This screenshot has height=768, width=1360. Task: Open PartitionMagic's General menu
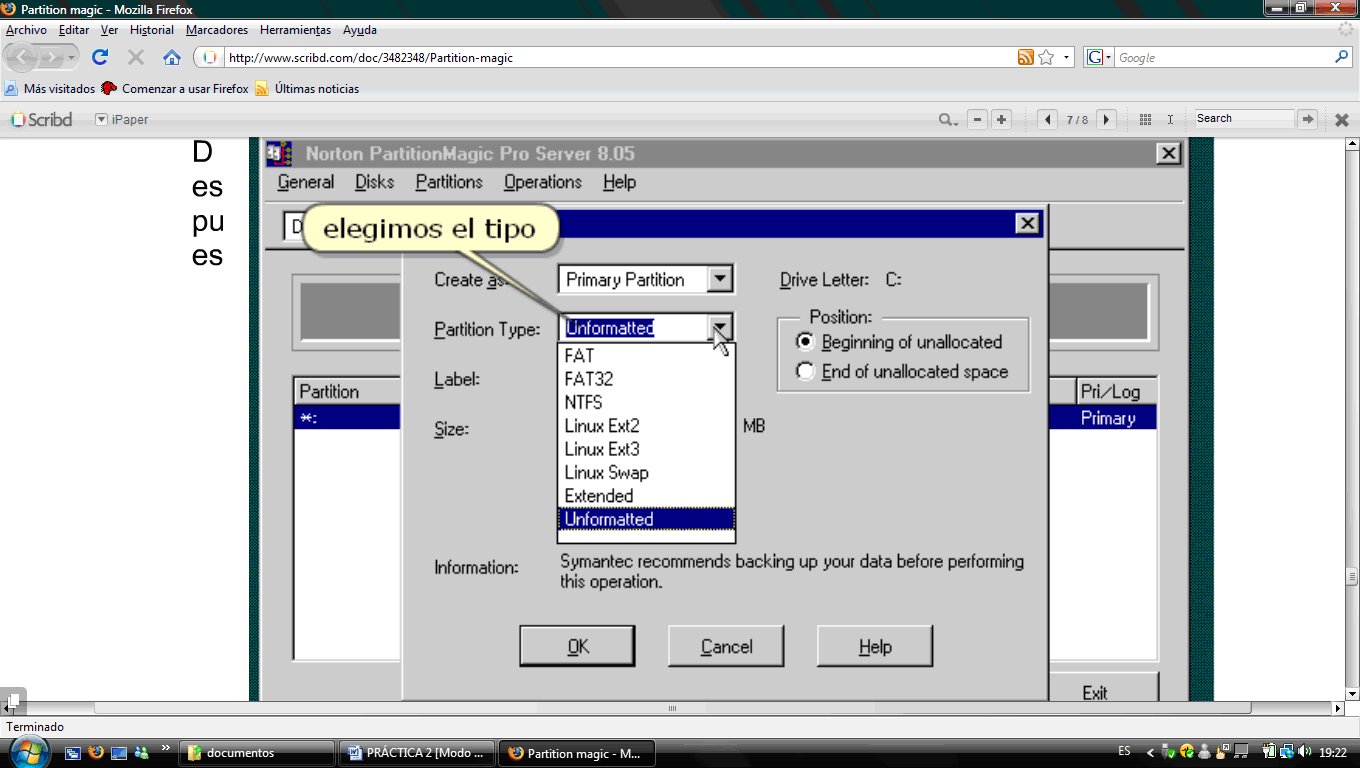pyautogui.click(x=305, y=182)
